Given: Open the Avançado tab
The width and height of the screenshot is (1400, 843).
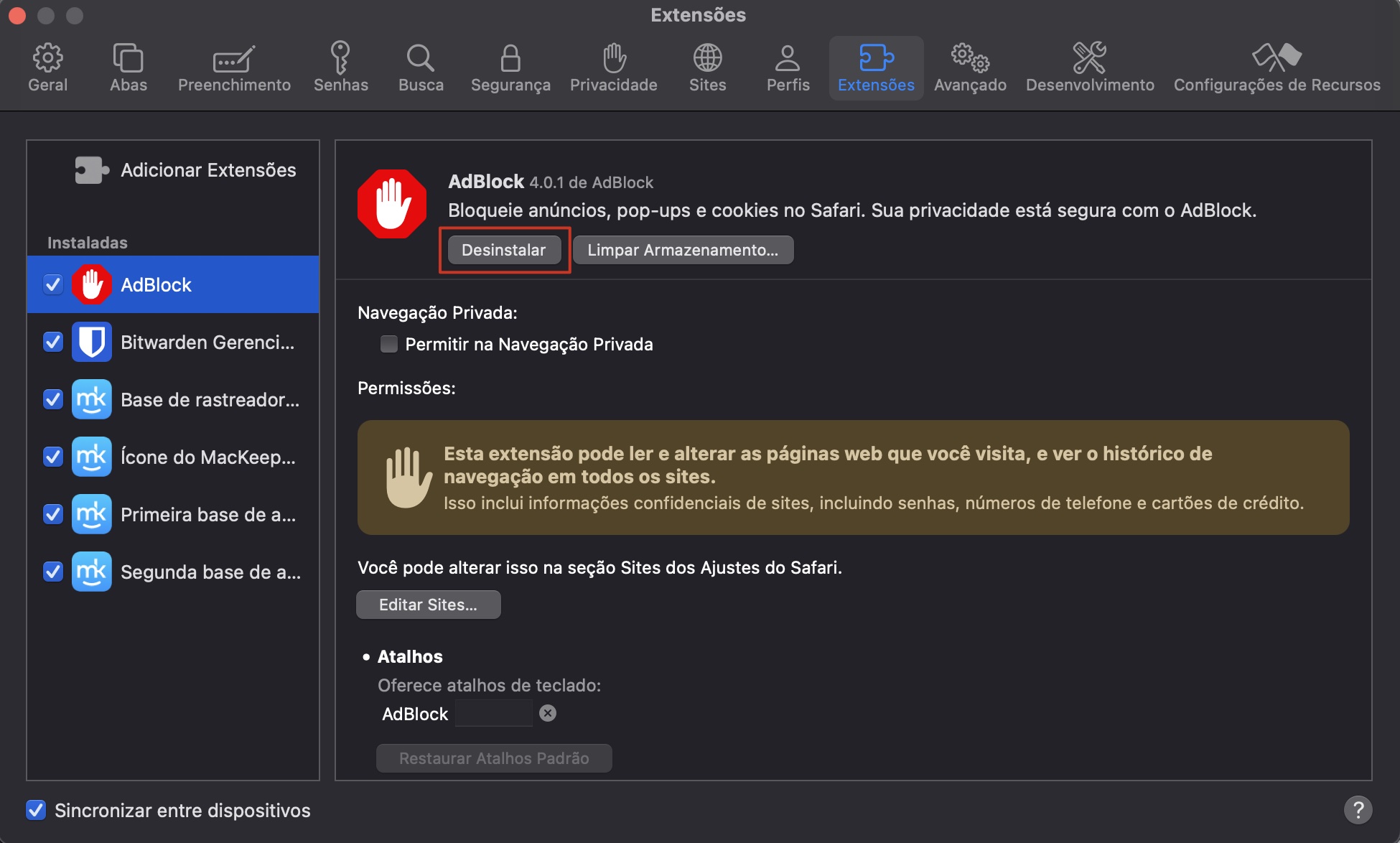Looking at the screenshot, I should coord(970,68).
